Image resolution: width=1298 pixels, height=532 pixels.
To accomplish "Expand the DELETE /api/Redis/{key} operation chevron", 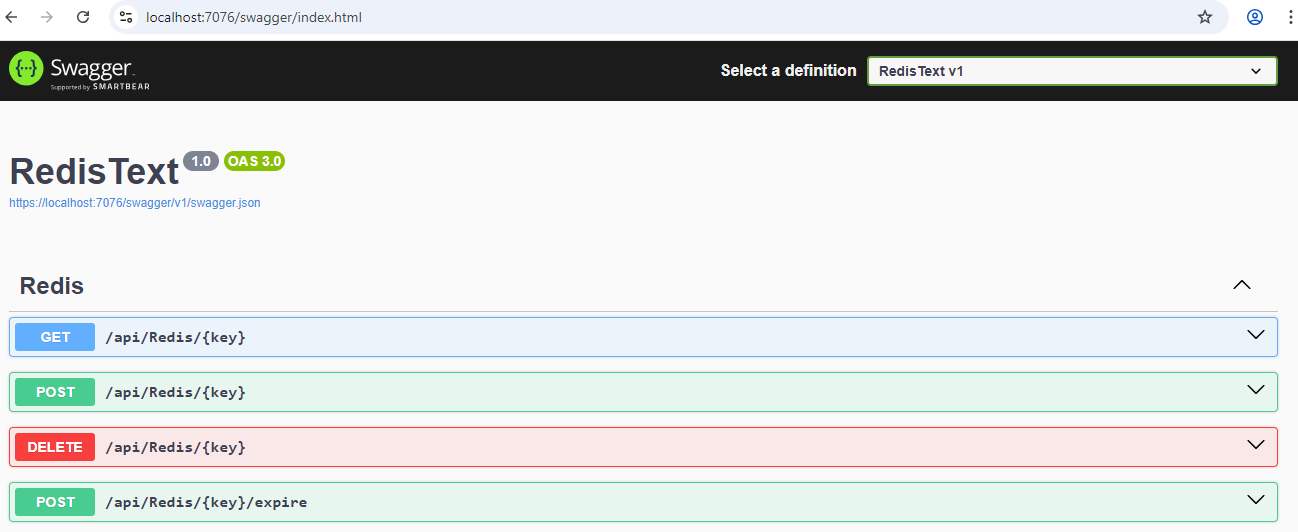I will (x=1257, y=445).
